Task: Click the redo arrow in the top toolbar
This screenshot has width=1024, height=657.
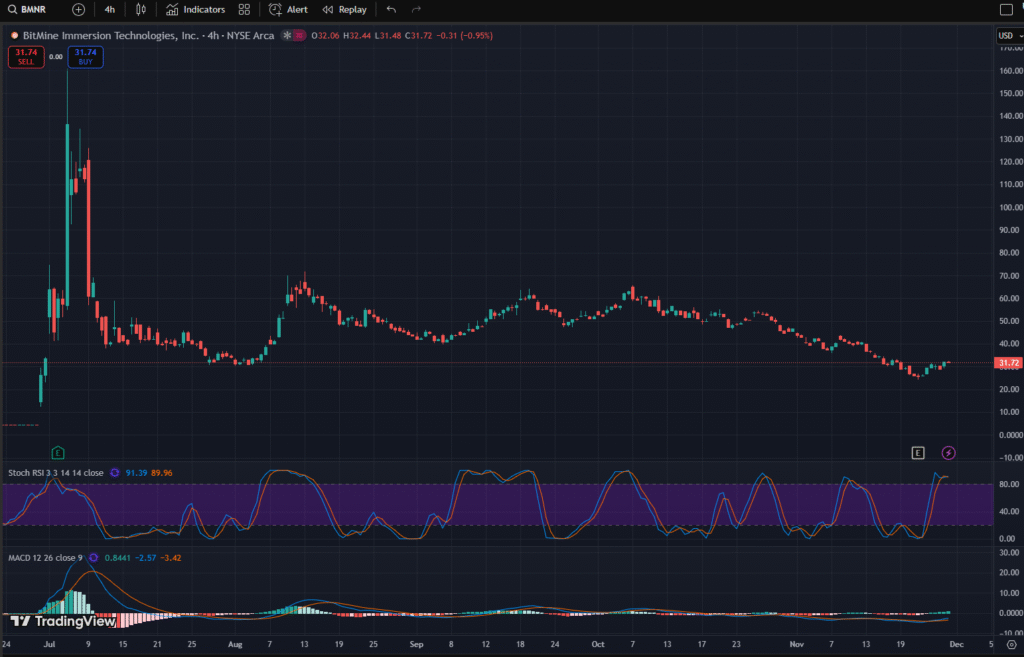Action: pos(414,9)
